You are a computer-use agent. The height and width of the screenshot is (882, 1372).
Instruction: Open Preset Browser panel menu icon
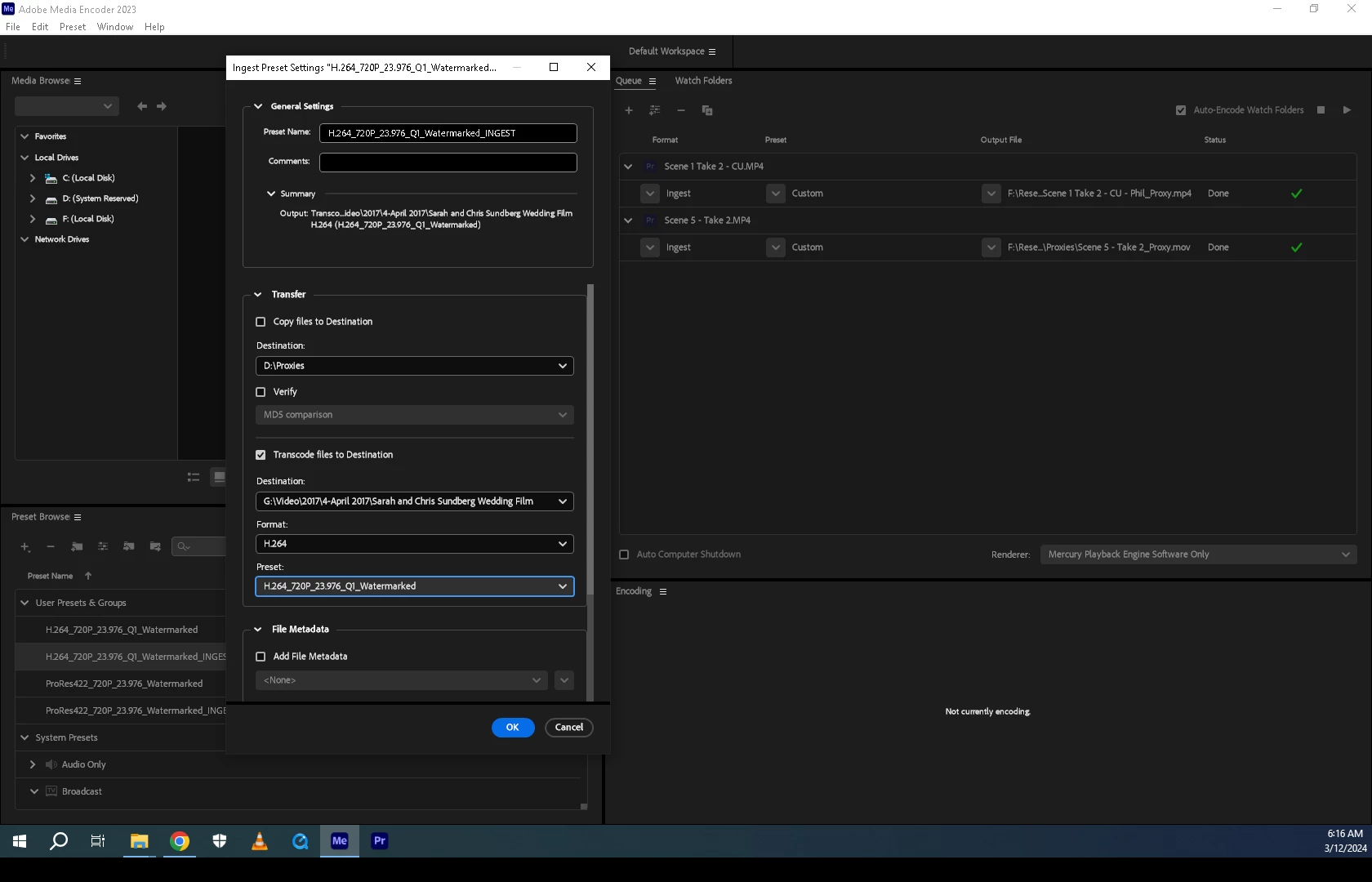click(78, 517)
